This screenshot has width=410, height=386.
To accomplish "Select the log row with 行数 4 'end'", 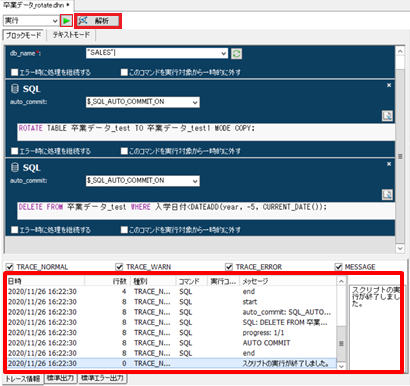I will coord(172,292).
